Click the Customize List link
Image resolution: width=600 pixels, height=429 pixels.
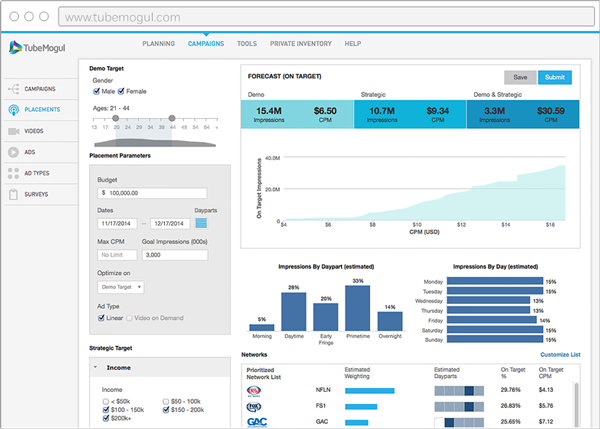coord(560,355)
